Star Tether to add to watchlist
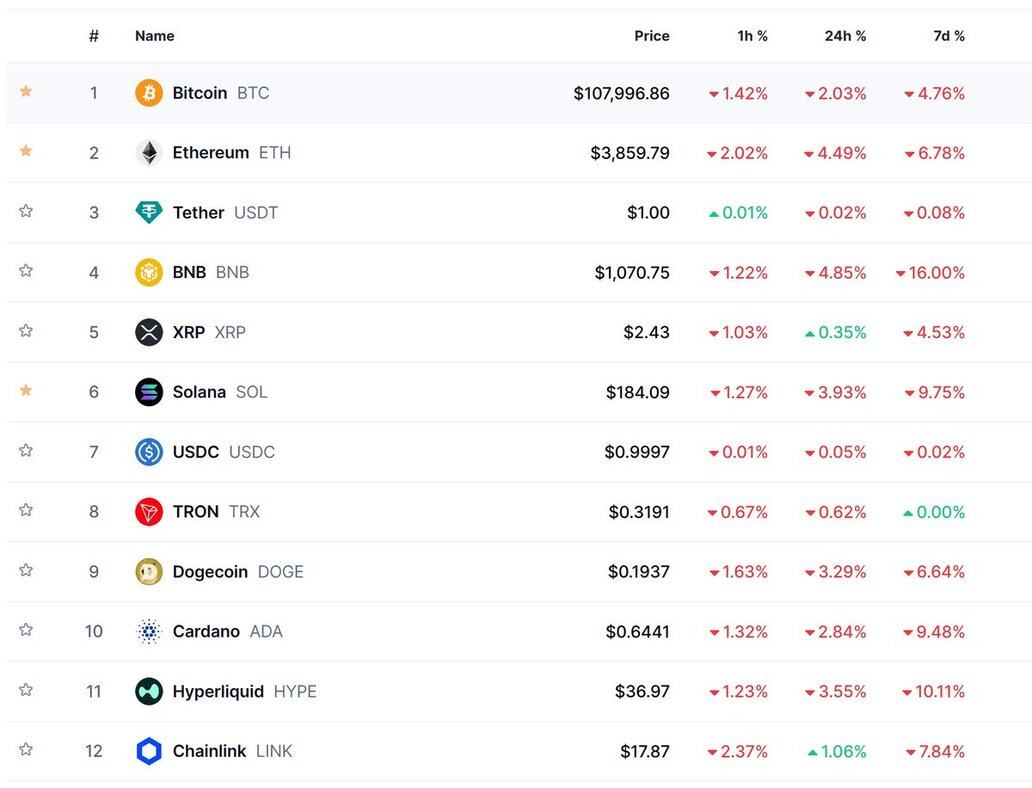Screen dimensions: 1032x788 26,211
